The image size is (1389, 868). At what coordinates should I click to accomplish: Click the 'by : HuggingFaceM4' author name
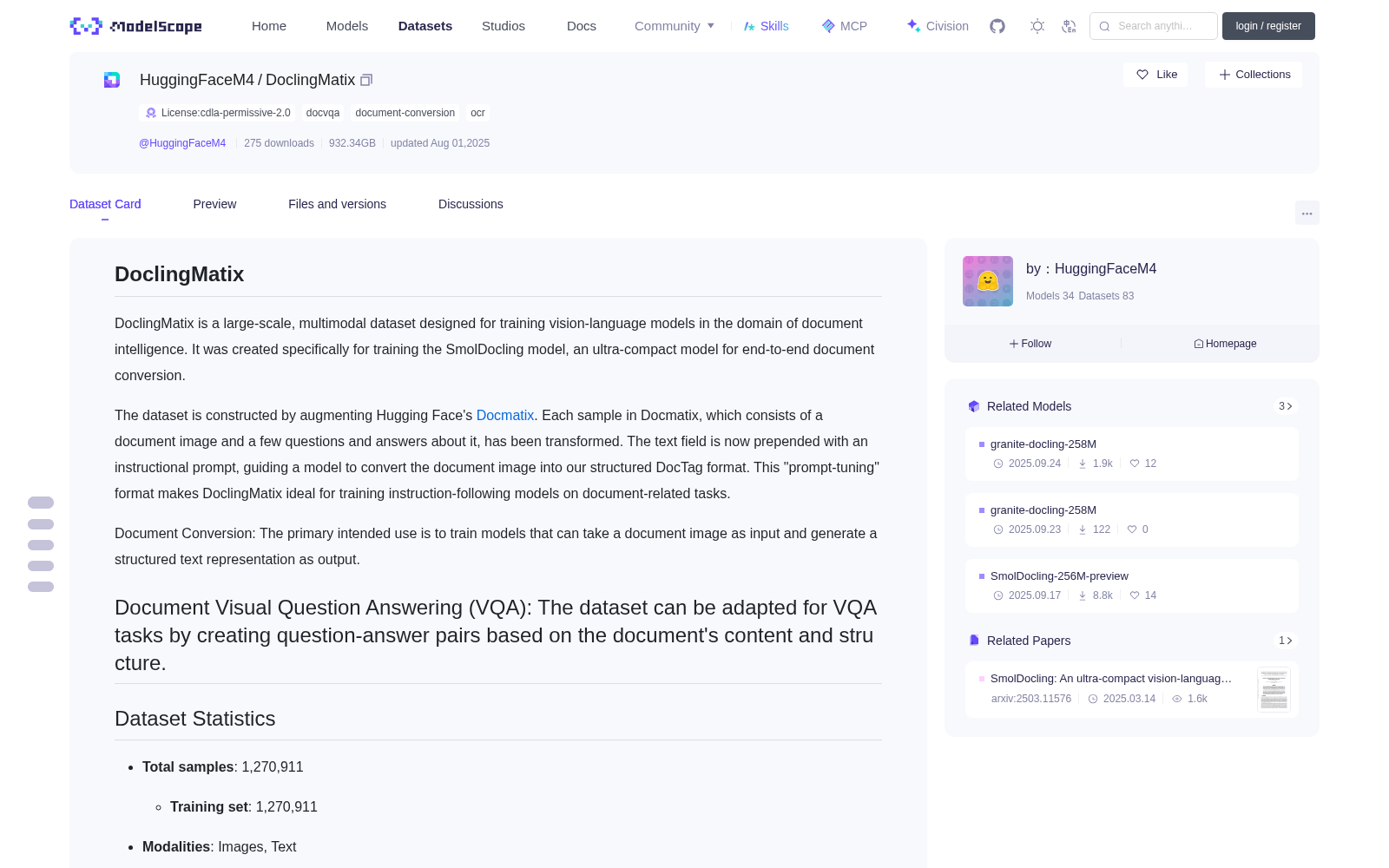[1091, 269]
